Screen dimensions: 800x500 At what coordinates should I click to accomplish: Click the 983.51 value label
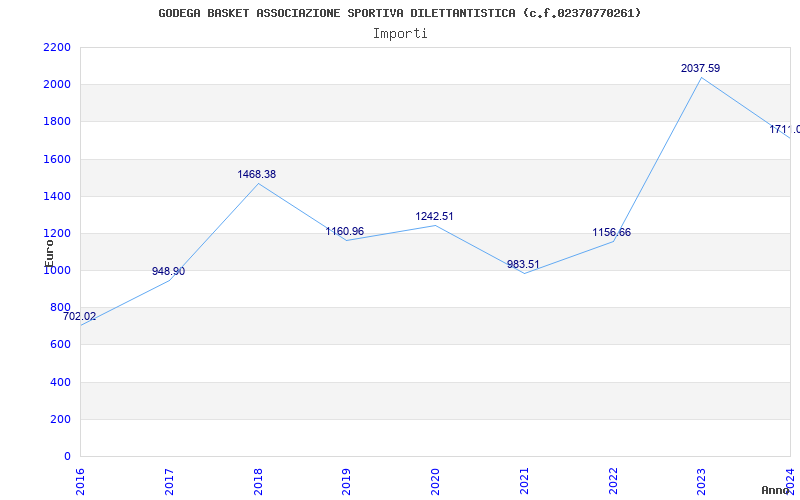(x=523, y=264)
